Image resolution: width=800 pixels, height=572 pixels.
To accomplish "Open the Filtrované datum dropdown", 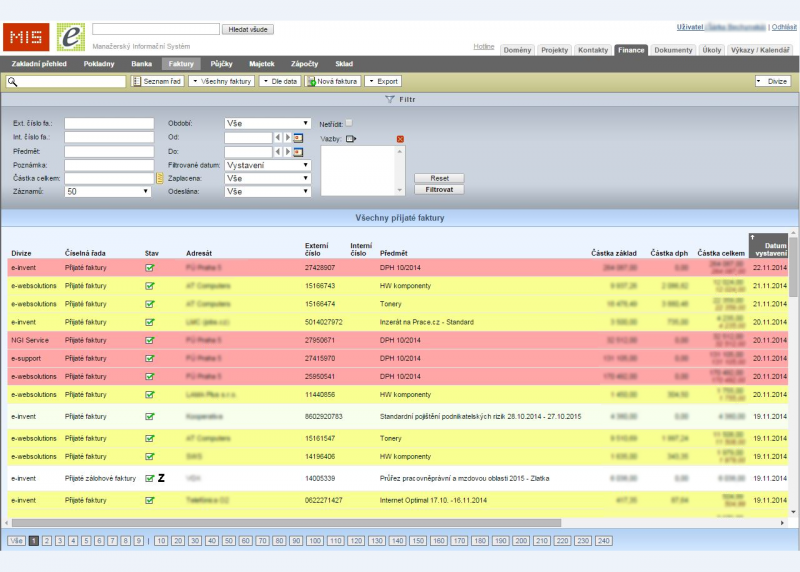I will 267,164.
